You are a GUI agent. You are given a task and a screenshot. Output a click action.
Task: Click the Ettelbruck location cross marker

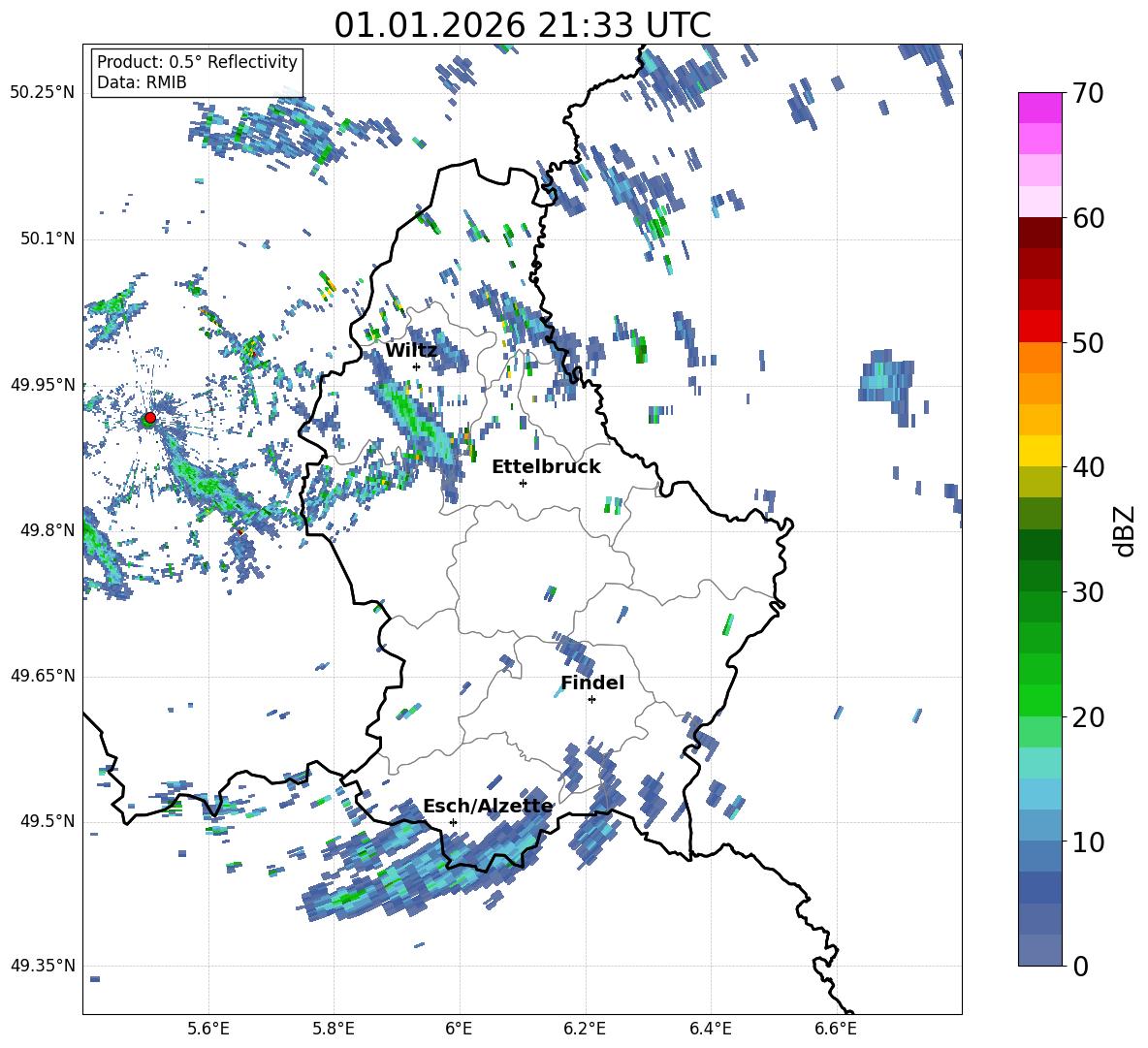click(x=523, y=483)
